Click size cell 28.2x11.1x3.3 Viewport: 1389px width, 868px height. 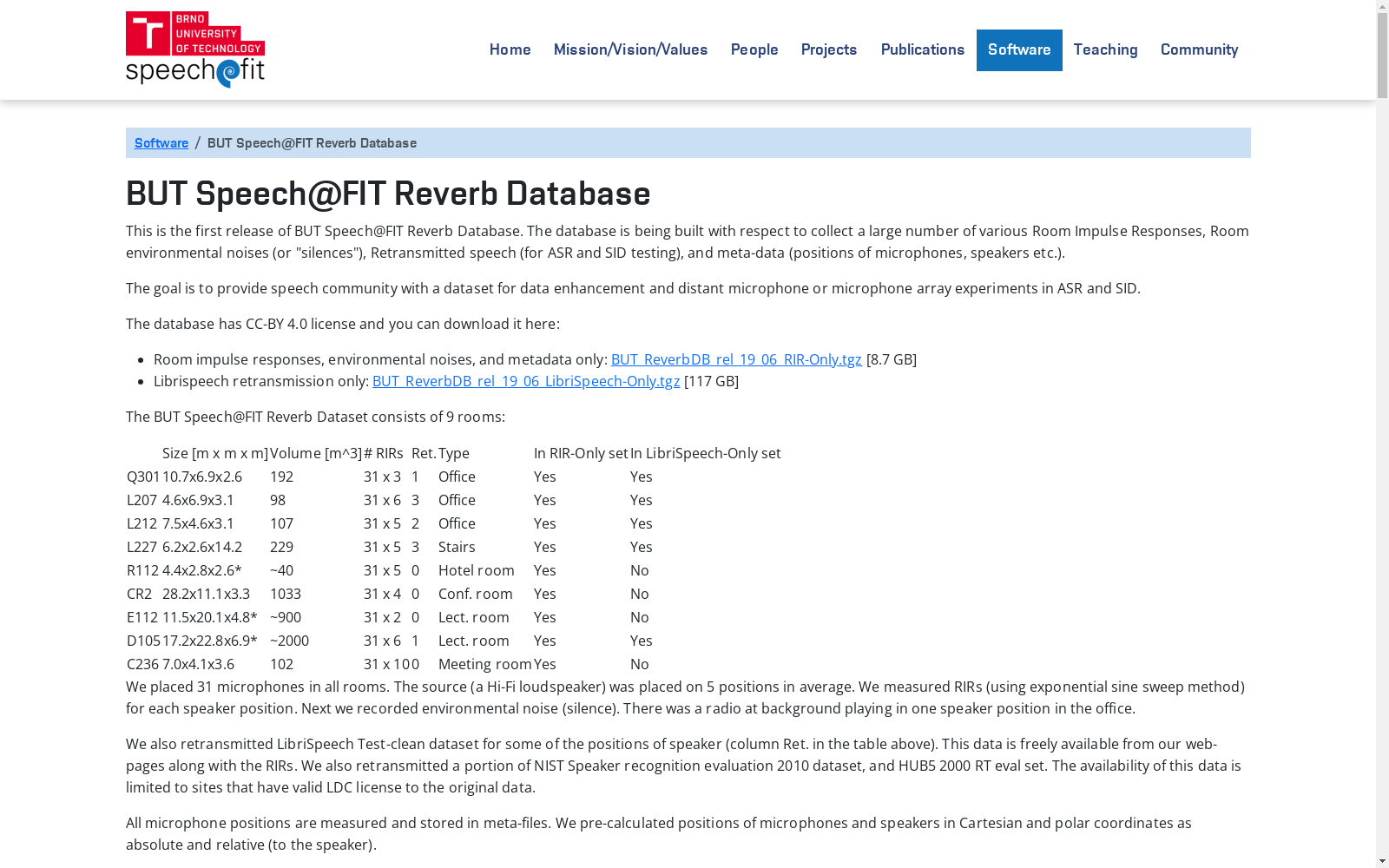coord(206,594)
